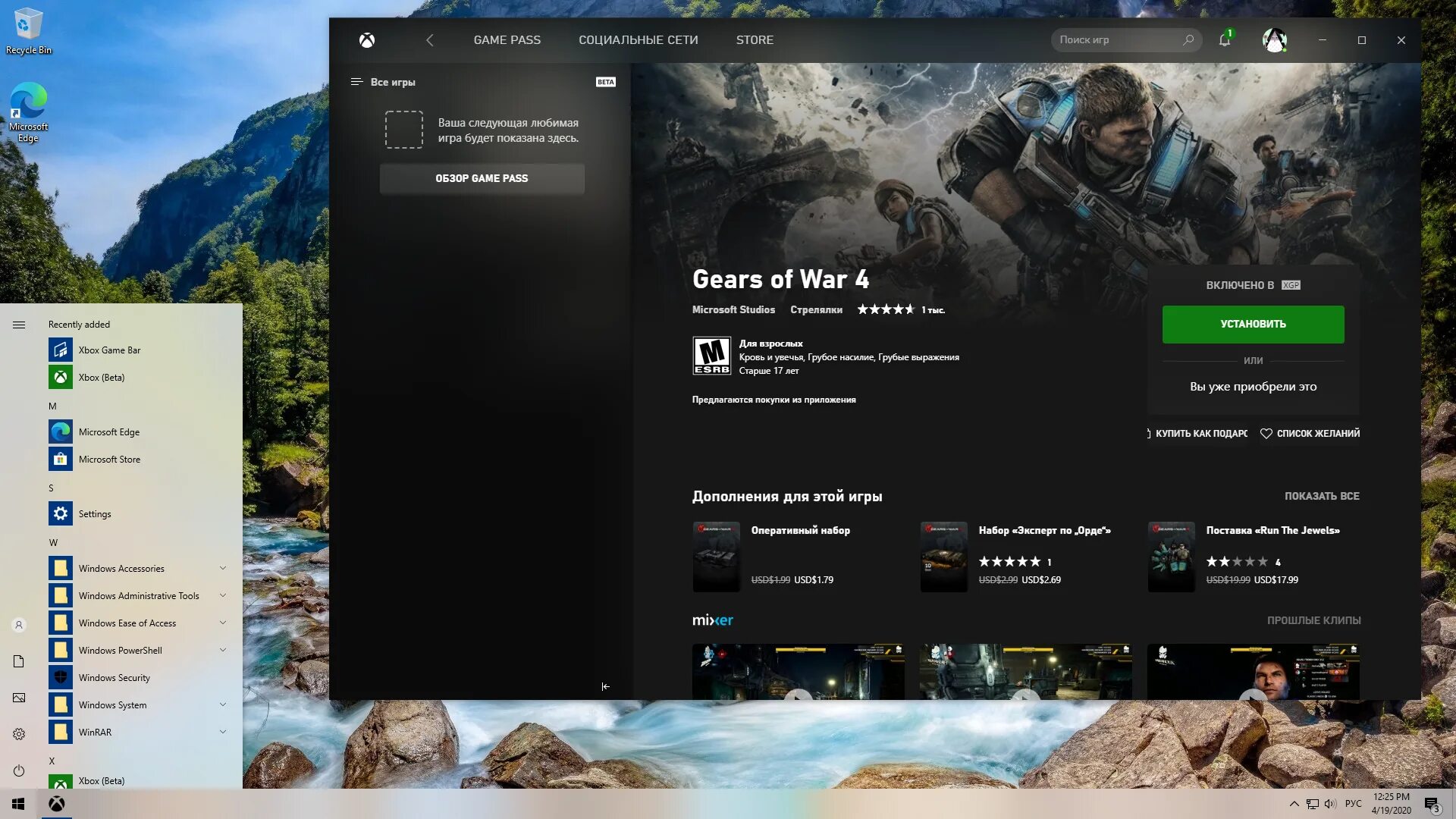Viewport: 1456px width, 819px height.
Task: Click the Xbox logo home icon
Action: click(367, 40)
